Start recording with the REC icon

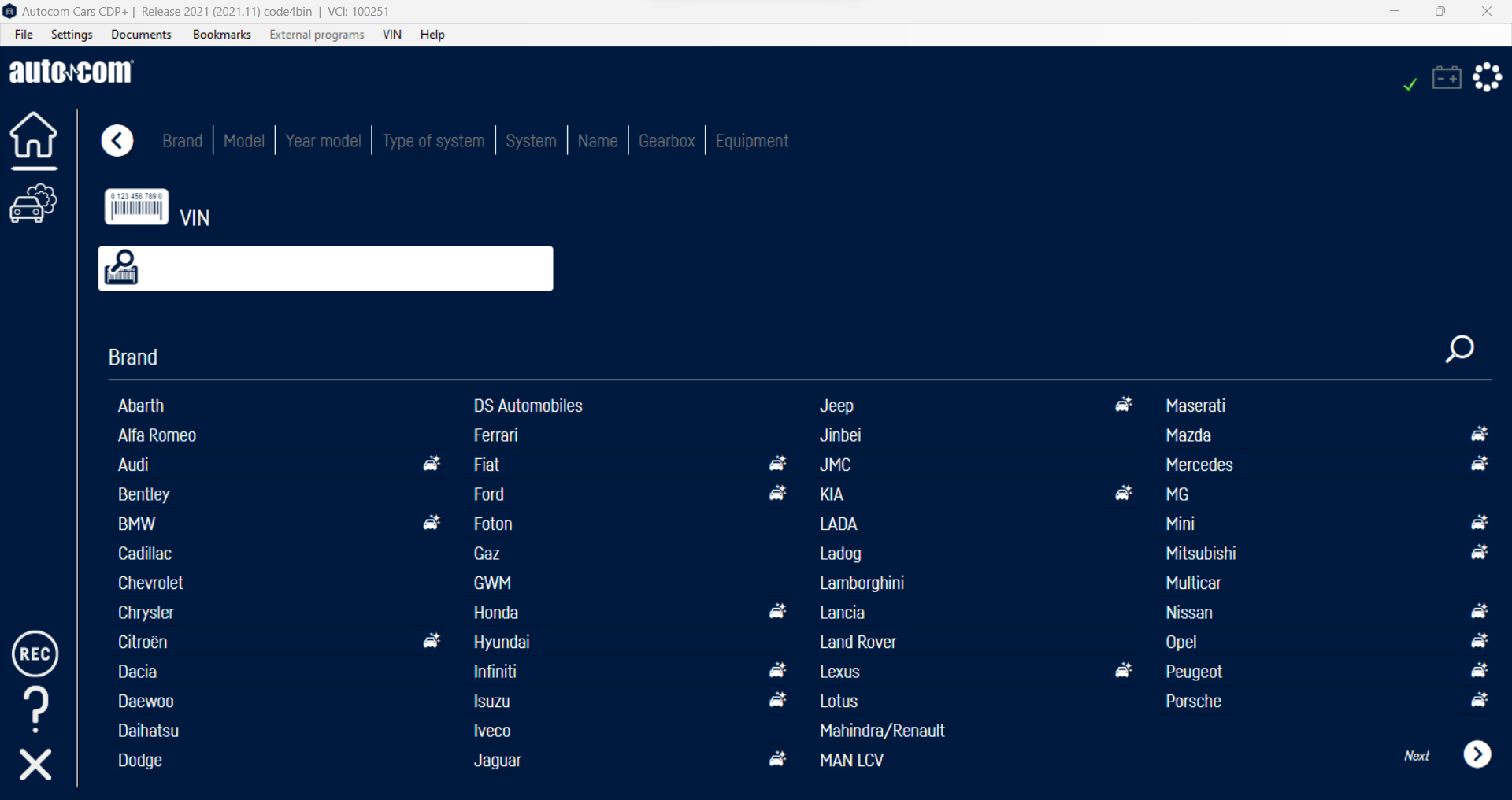[35, 654]
